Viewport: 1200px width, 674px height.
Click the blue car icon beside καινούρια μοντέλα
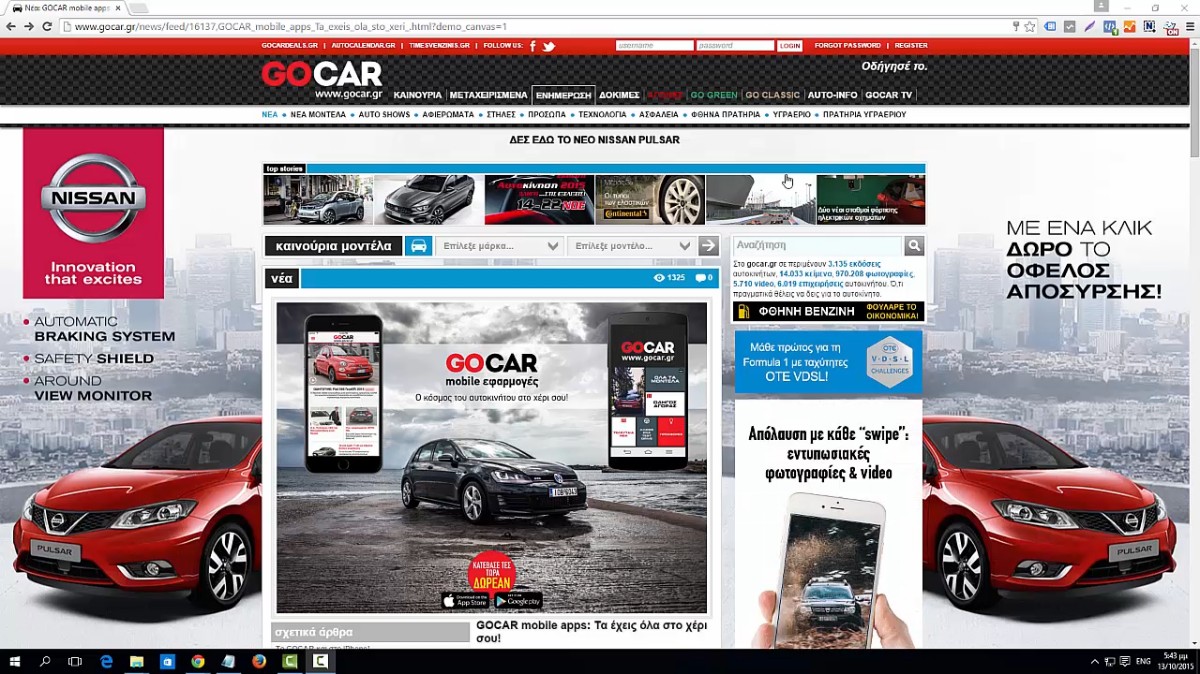coord(418,246)
